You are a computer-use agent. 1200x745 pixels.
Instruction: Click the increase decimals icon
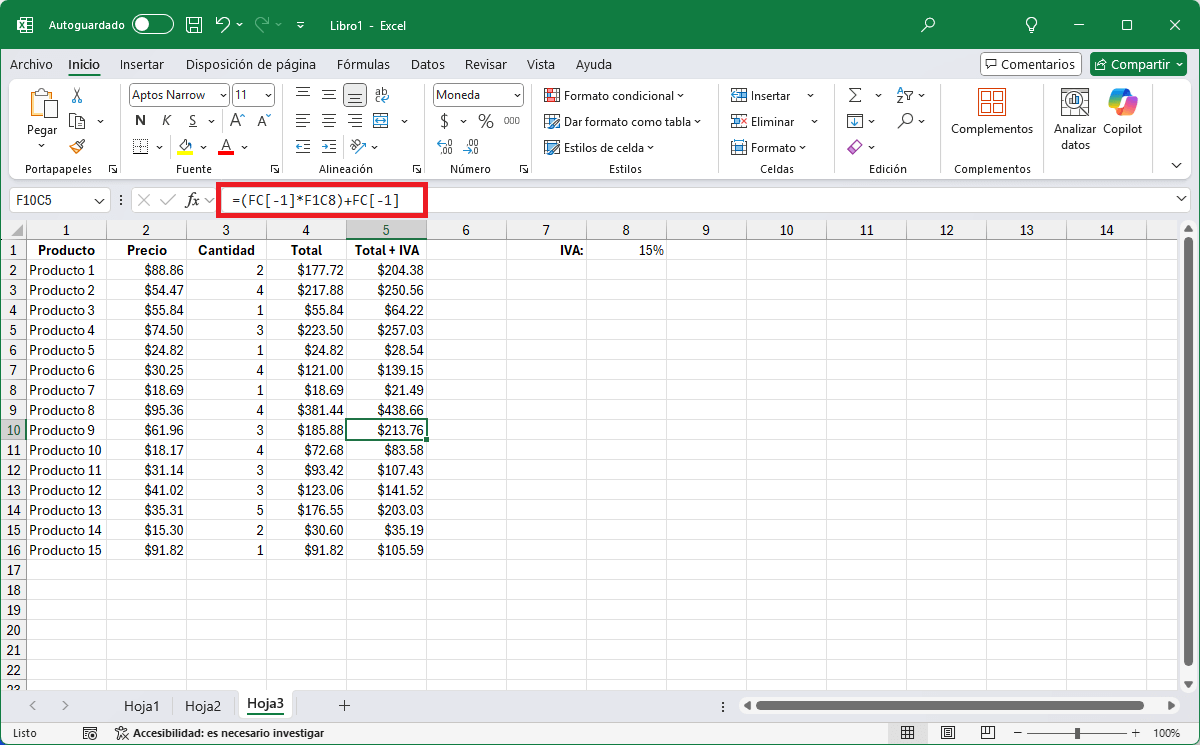pyautogui.click(x=445, y=147)
